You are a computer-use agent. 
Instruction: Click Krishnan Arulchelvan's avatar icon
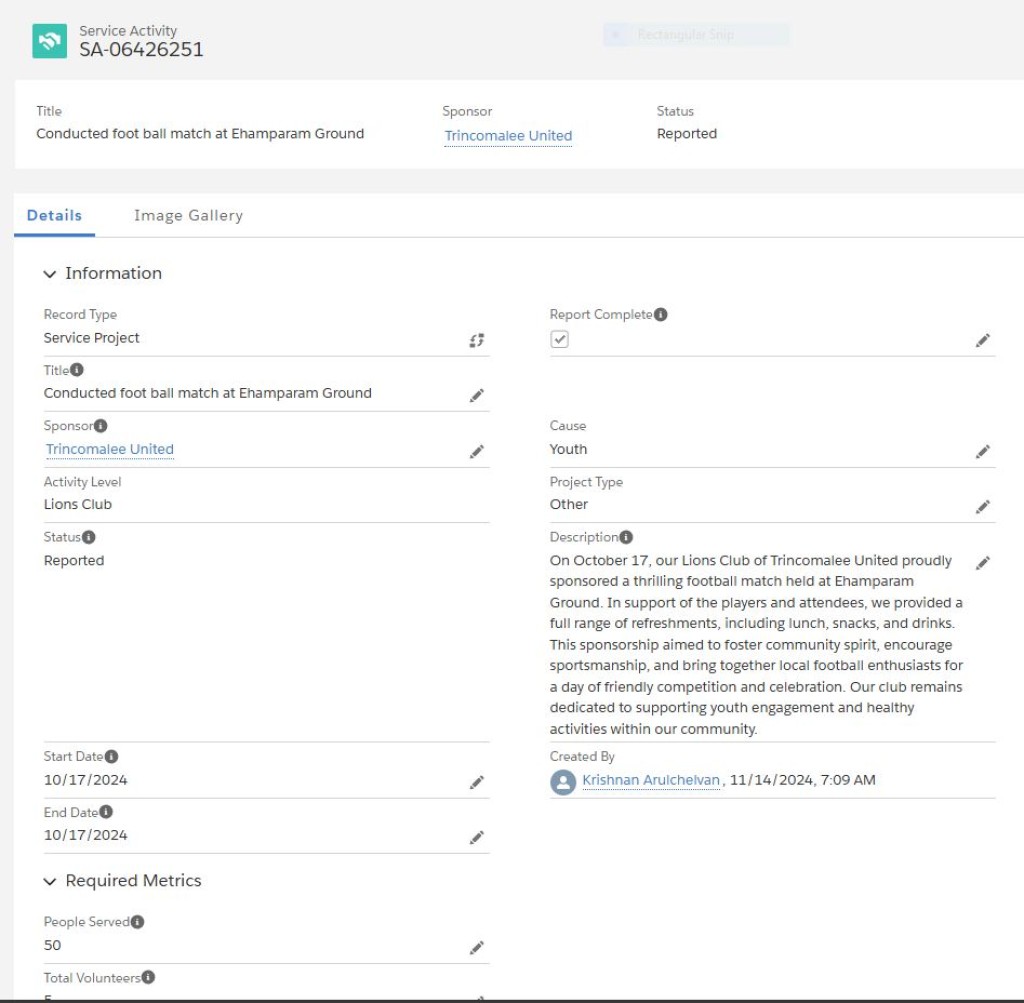coord(563,782)
